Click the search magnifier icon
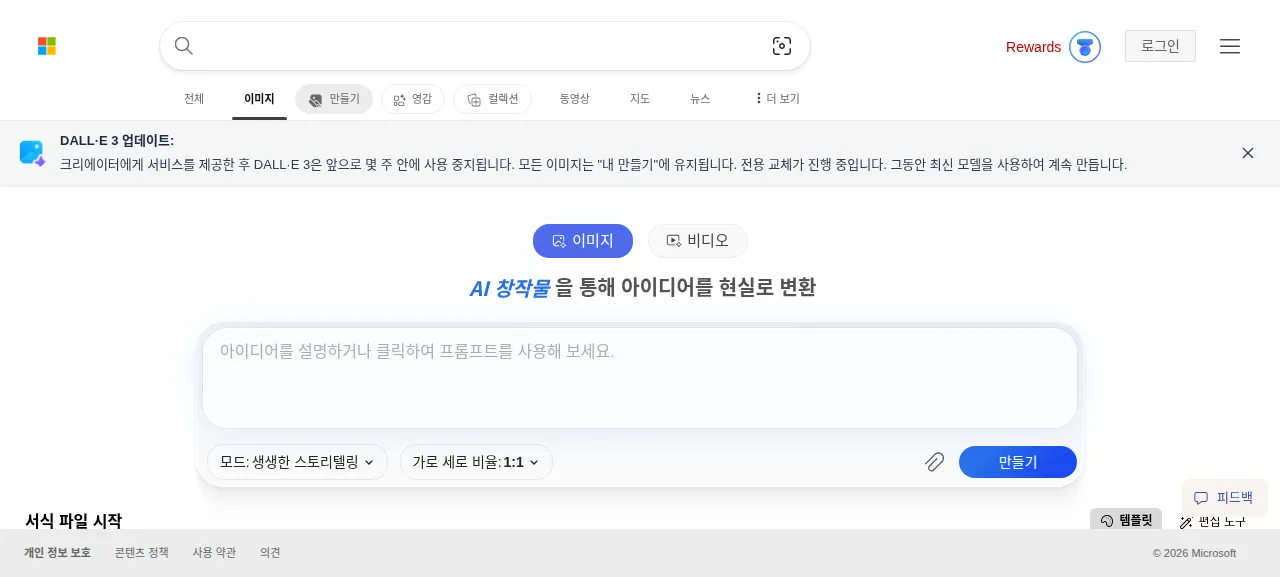 [x=184, y=46]
